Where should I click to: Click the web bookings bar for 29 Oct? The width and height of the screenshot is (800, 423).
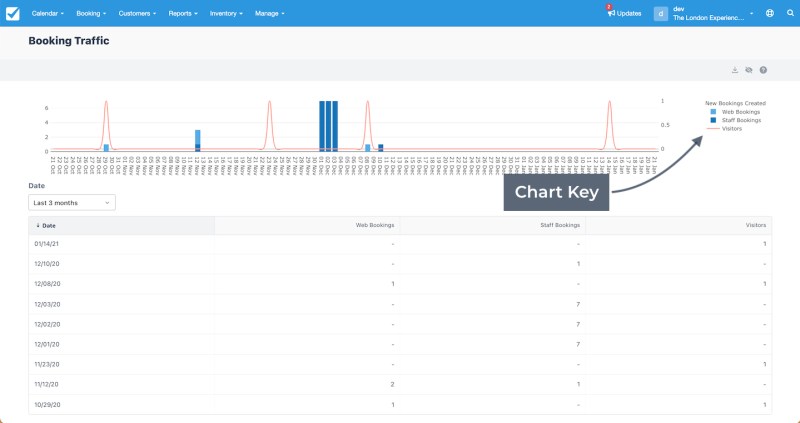pos(106,148)
